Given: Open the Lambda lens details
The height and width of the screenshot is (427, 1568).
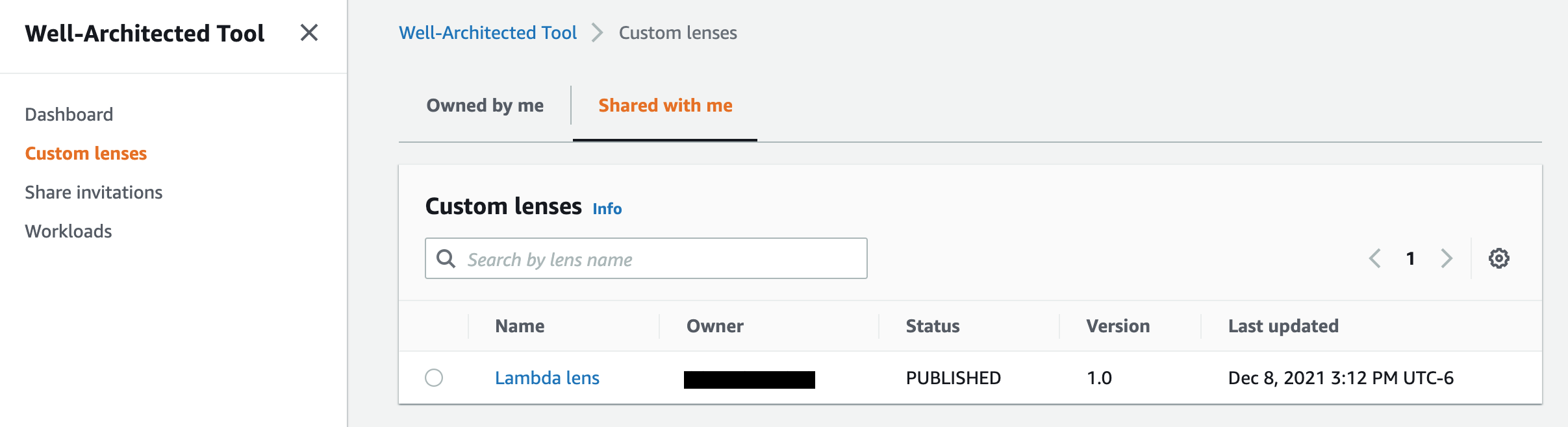Looking at the screenshot, I should [x=548, y=378].
